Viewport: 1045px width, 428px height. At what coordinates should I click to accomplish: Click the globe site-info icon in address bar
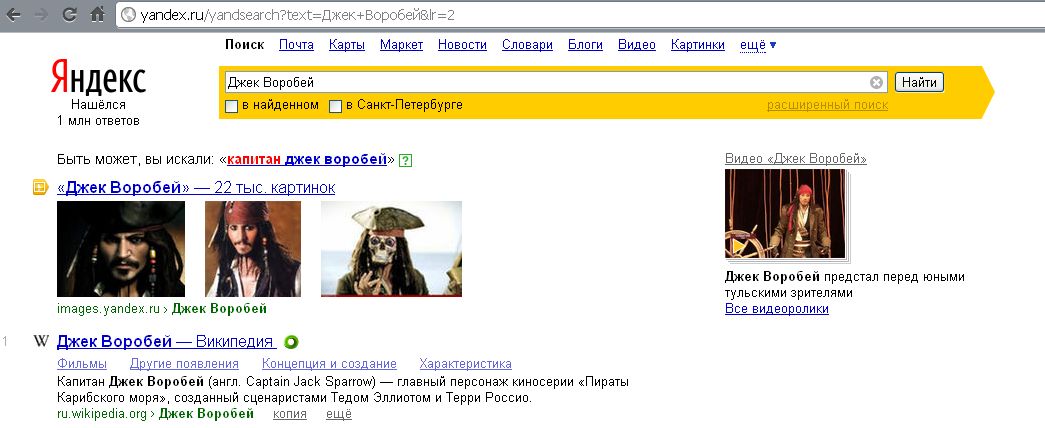tap(129, 15)
